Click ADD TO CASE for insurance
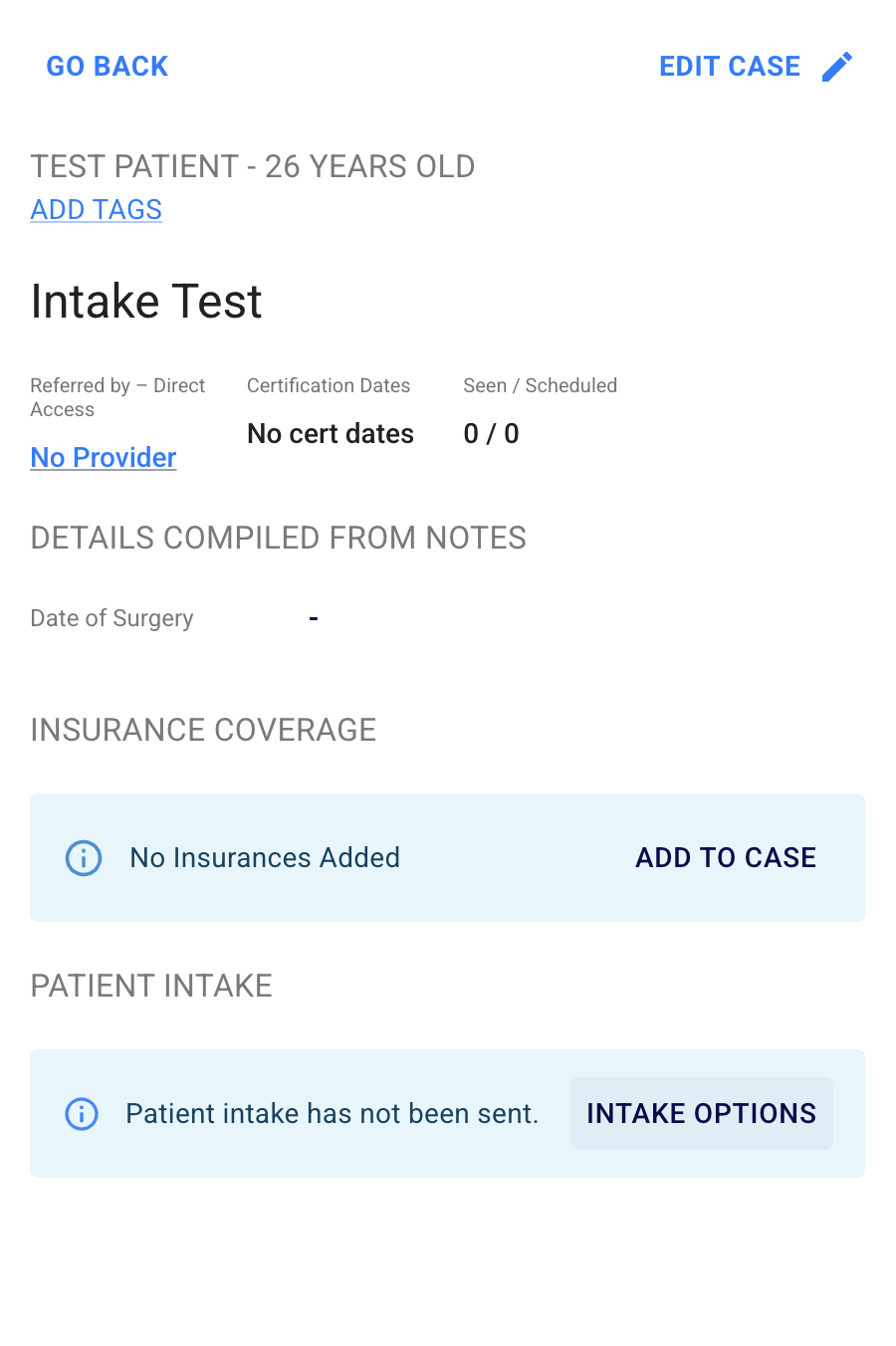 coord(726,857)
